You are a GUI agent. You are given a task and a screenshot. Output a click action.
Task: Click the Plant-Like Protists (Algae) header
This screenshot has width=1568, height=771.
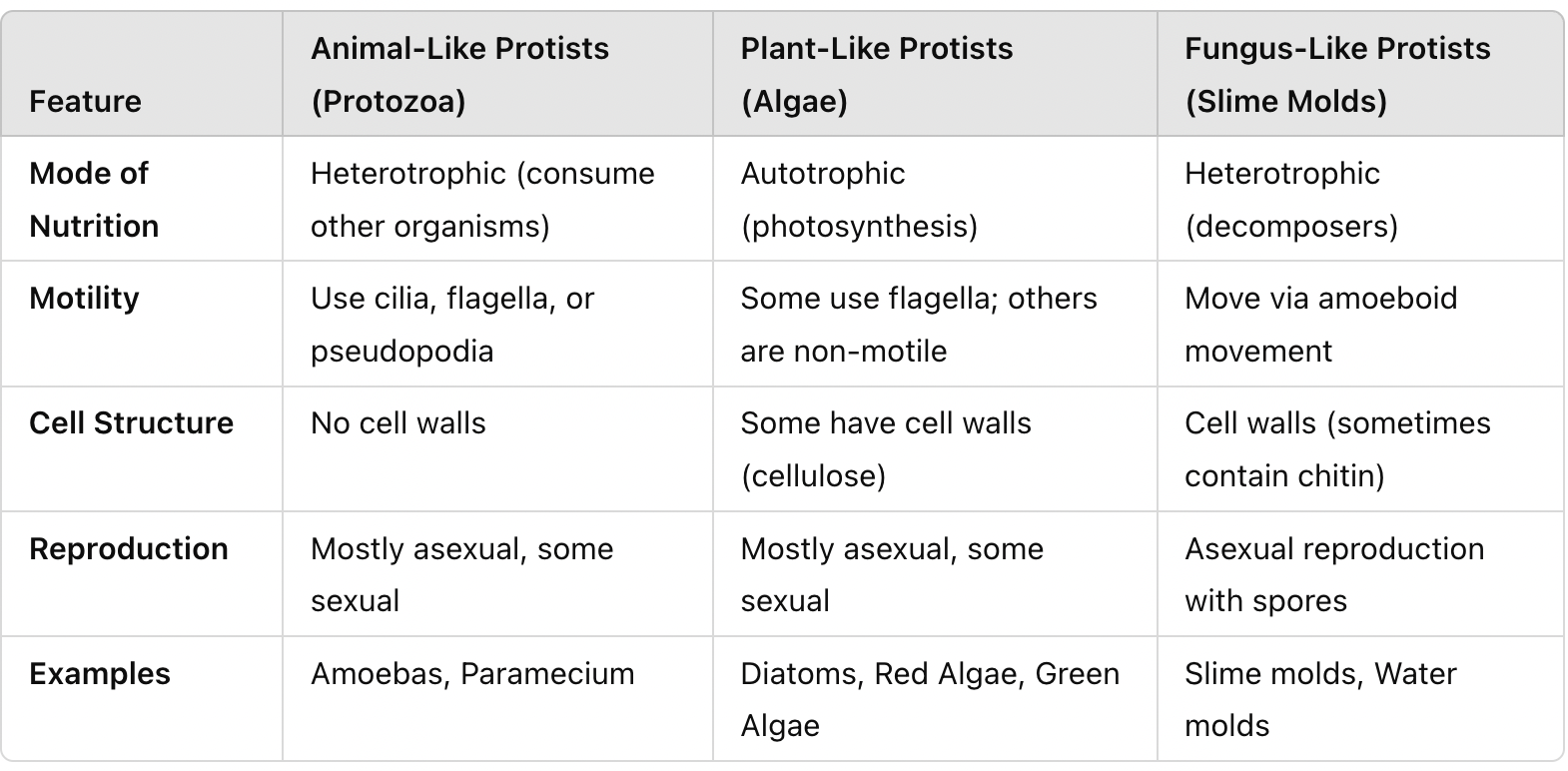click(876, 75)
